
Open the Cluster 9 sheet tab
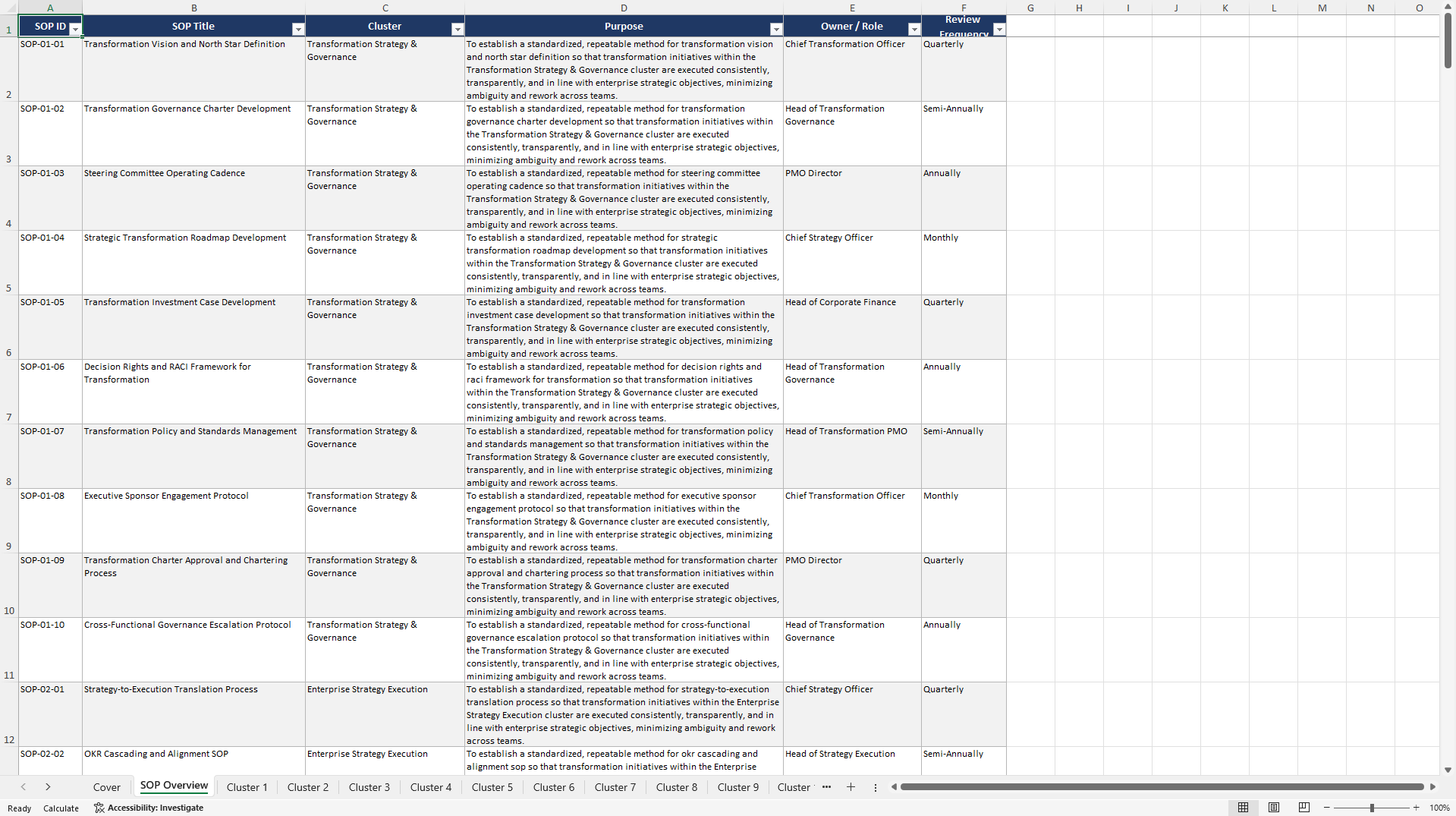coord(738,787)
